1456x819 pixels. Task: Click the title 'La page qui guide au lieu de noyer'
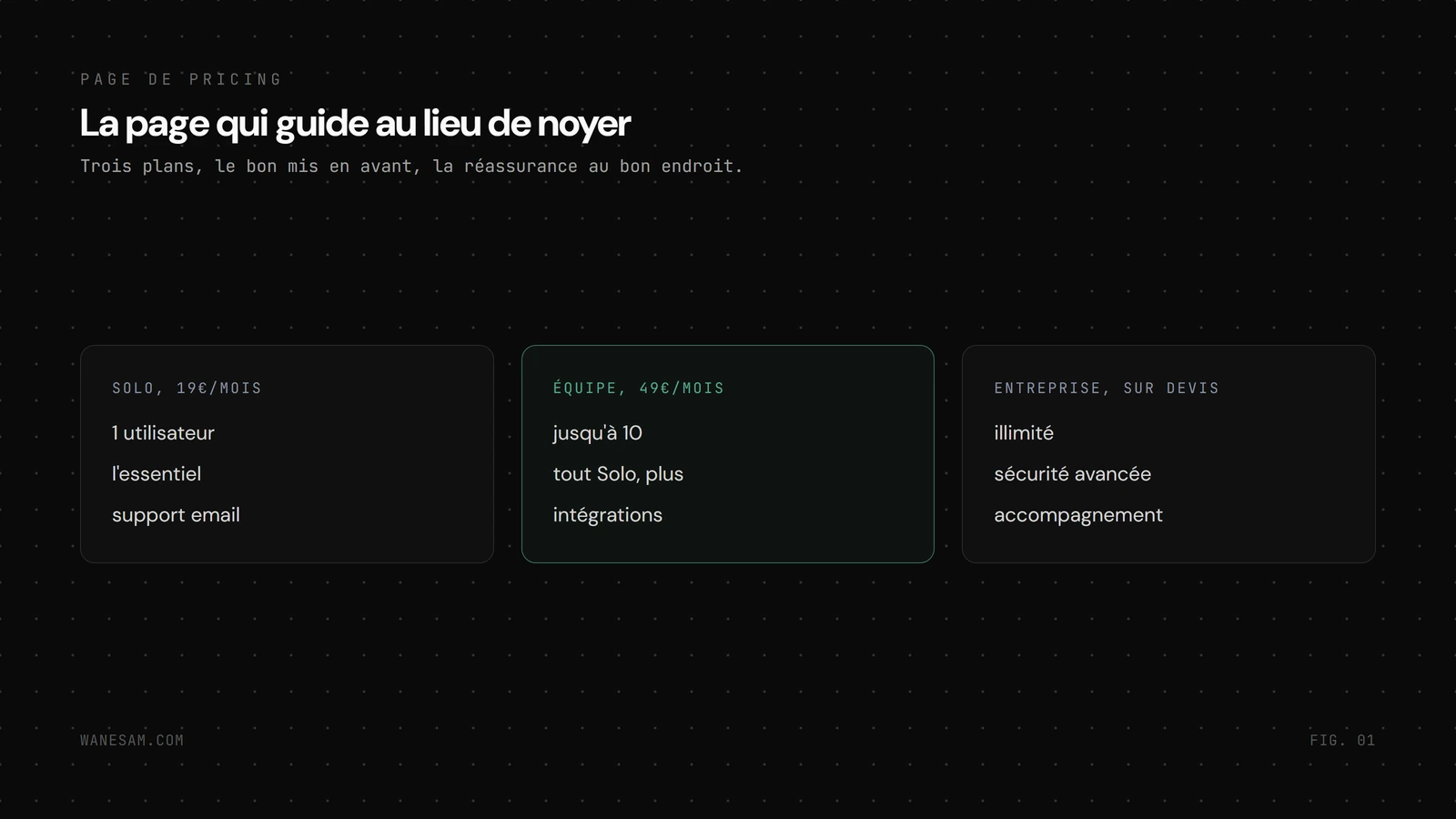tap(355, 124)
